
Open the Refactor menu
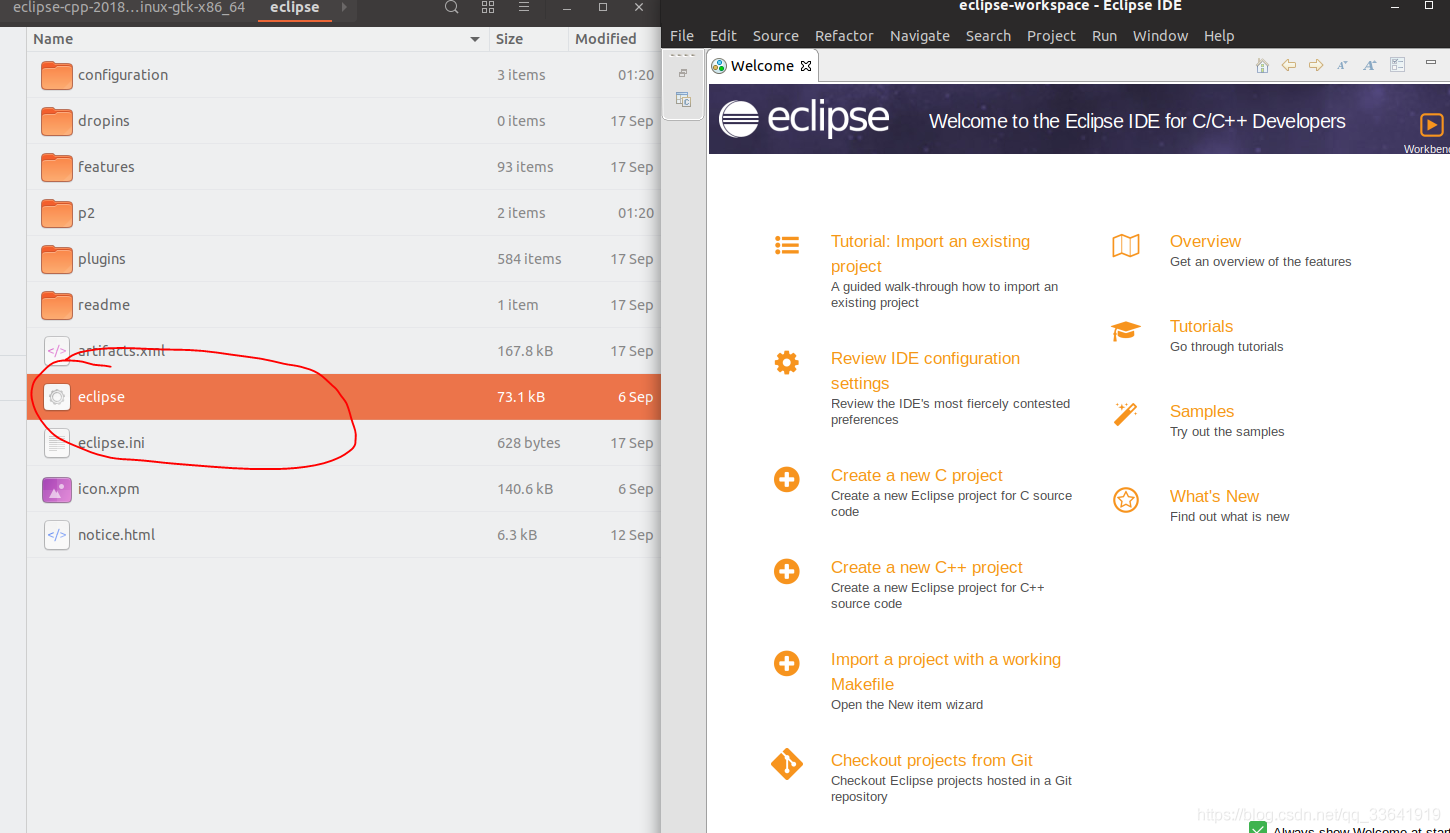[x=844, y=36]
